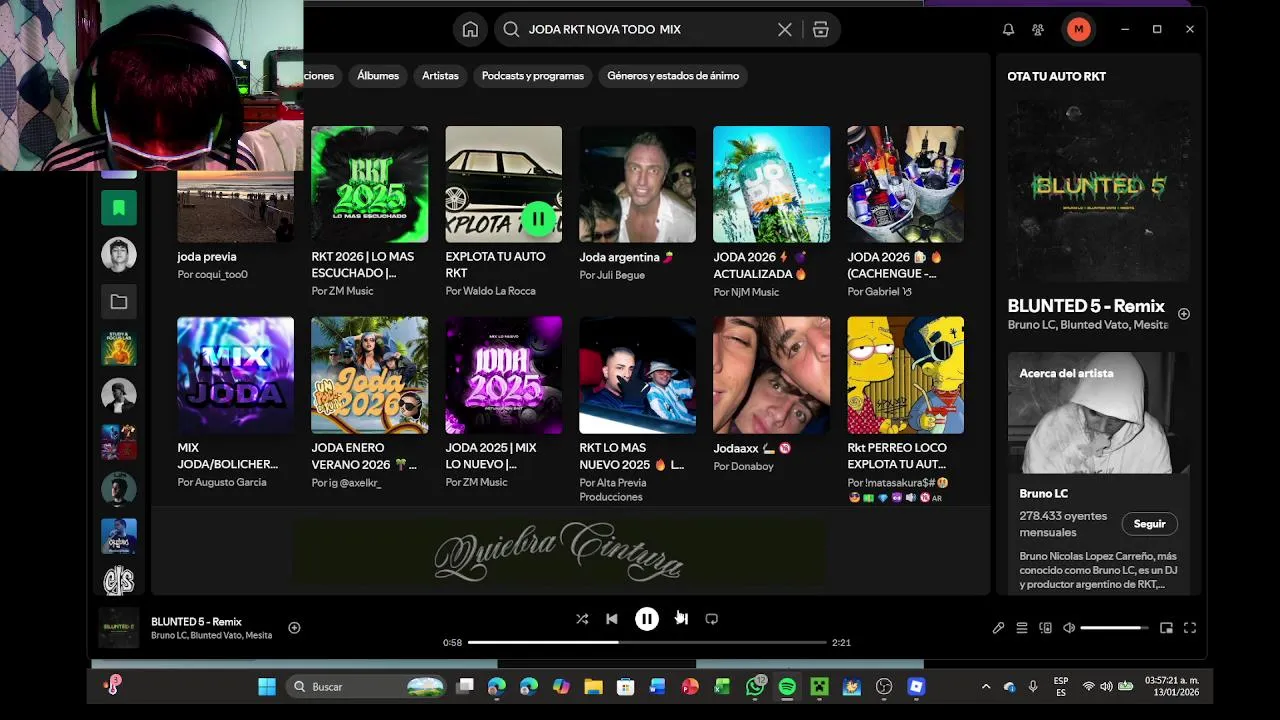
Task: Click BLUNTED 5 - Remix title in player bar
Action: (196, 622)
